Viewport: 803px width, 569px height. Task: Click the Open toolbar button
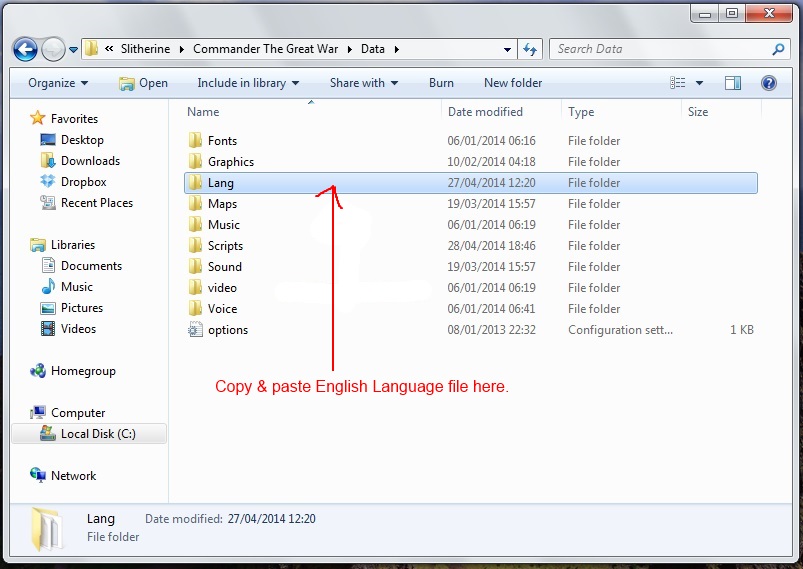click(x=143, y=83)
